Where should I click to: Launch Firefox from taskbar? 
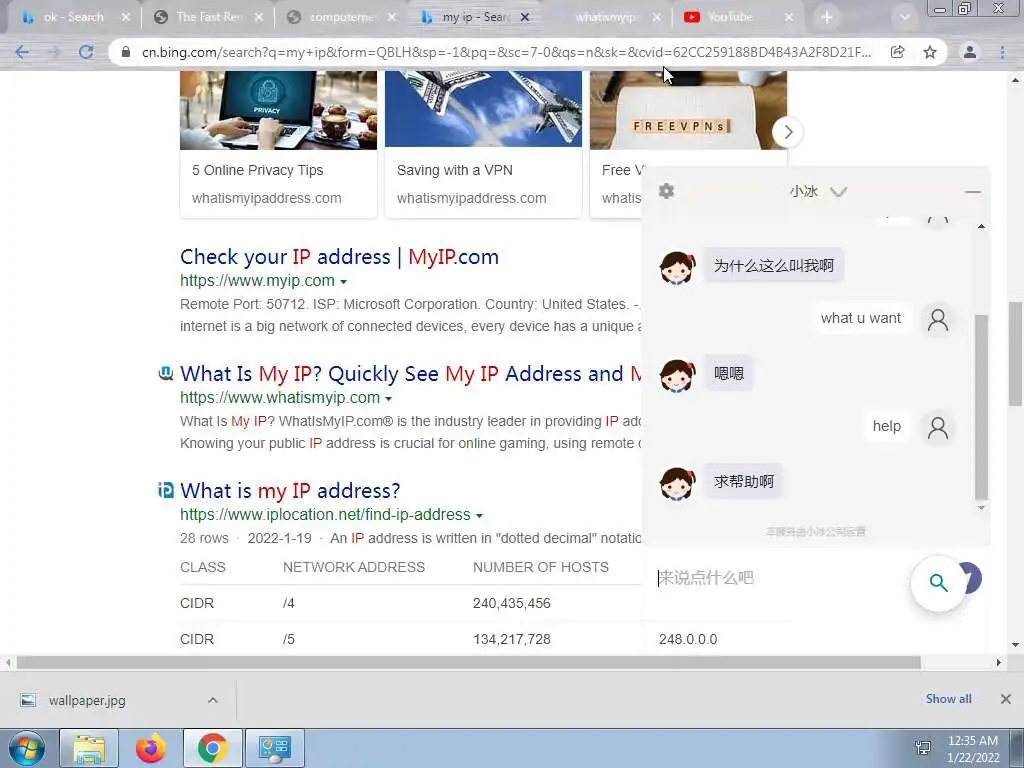151,748
